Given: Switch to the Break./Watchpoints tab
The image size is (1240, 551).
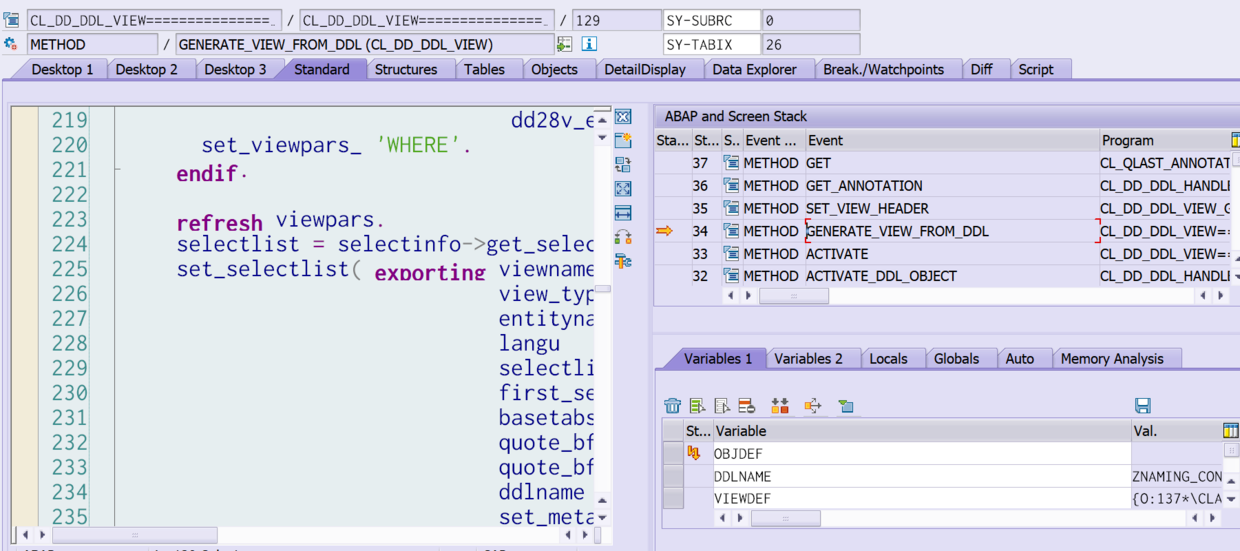Looking at the screenshot, I should pos(883,69).
